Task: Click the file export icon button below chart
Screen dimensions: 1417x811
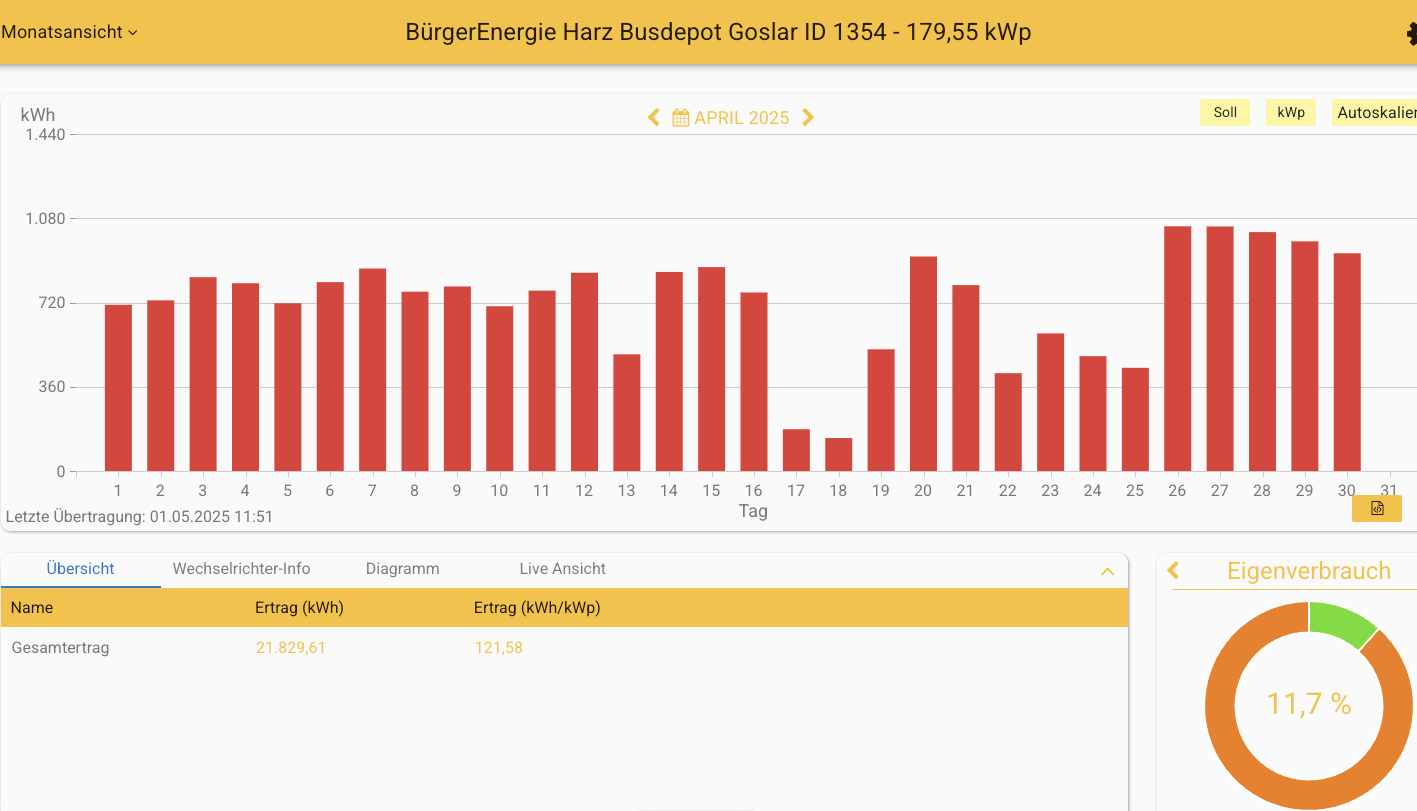Action: 1376,508
